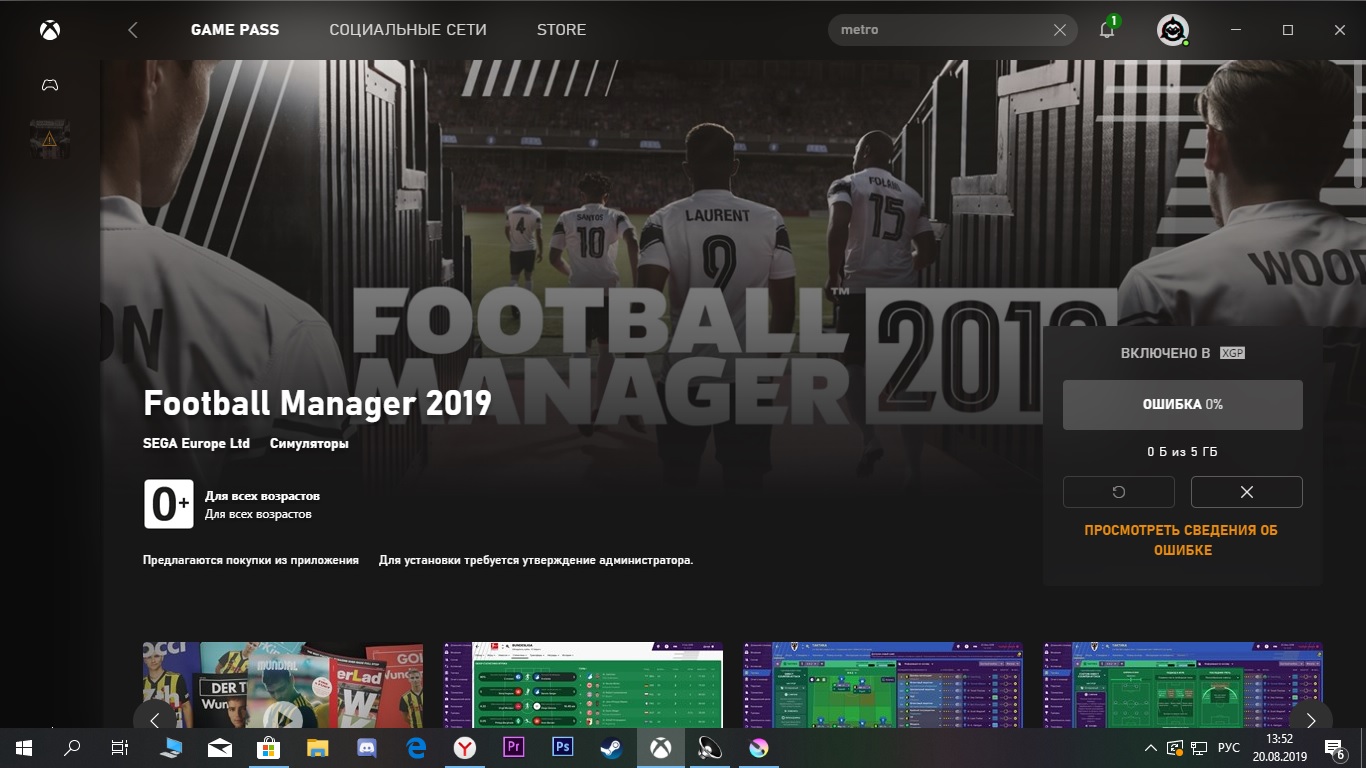Open the GAME PASS tab
The image size is (1366, 768).
click(x=235, y=30)
